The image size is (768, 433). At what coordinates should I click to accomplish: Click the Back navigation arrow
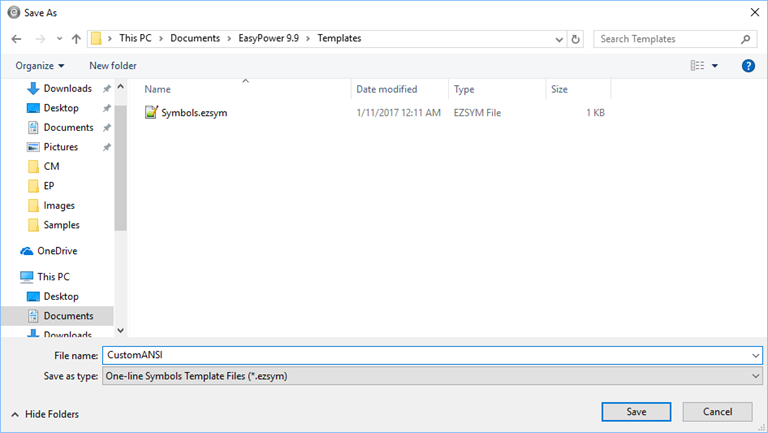click(16, 39)
